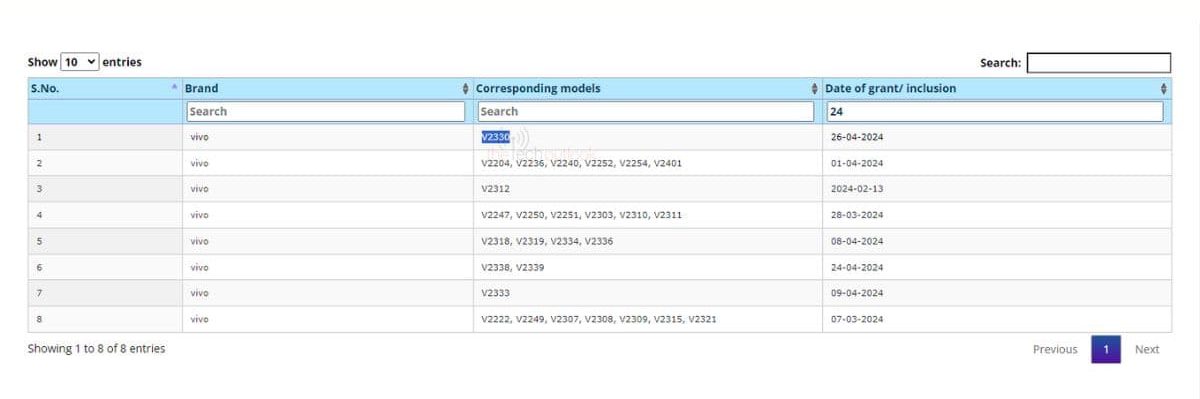This screenshot has height=399, width=1200.
Task: Click the V2338, V2339 models cell
Action: [648, 267]
